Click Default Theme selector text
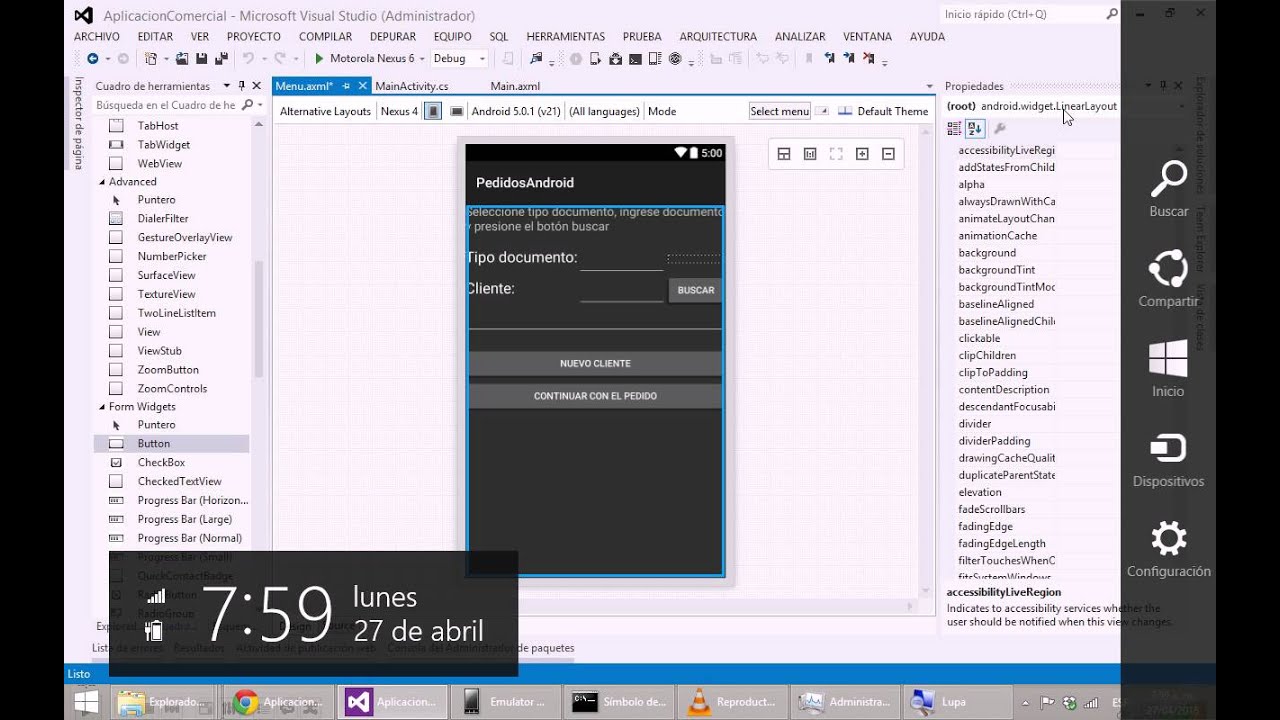Viewport: 1280px width, 720px height. tap(893, 111)
